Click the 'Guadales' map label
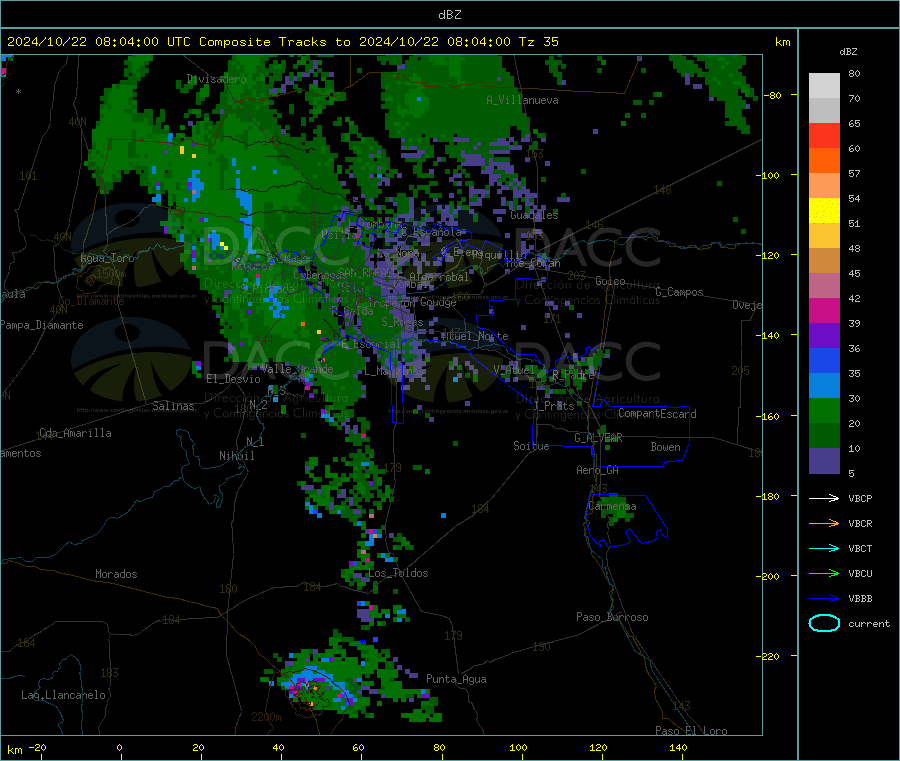 pos(534,215)
